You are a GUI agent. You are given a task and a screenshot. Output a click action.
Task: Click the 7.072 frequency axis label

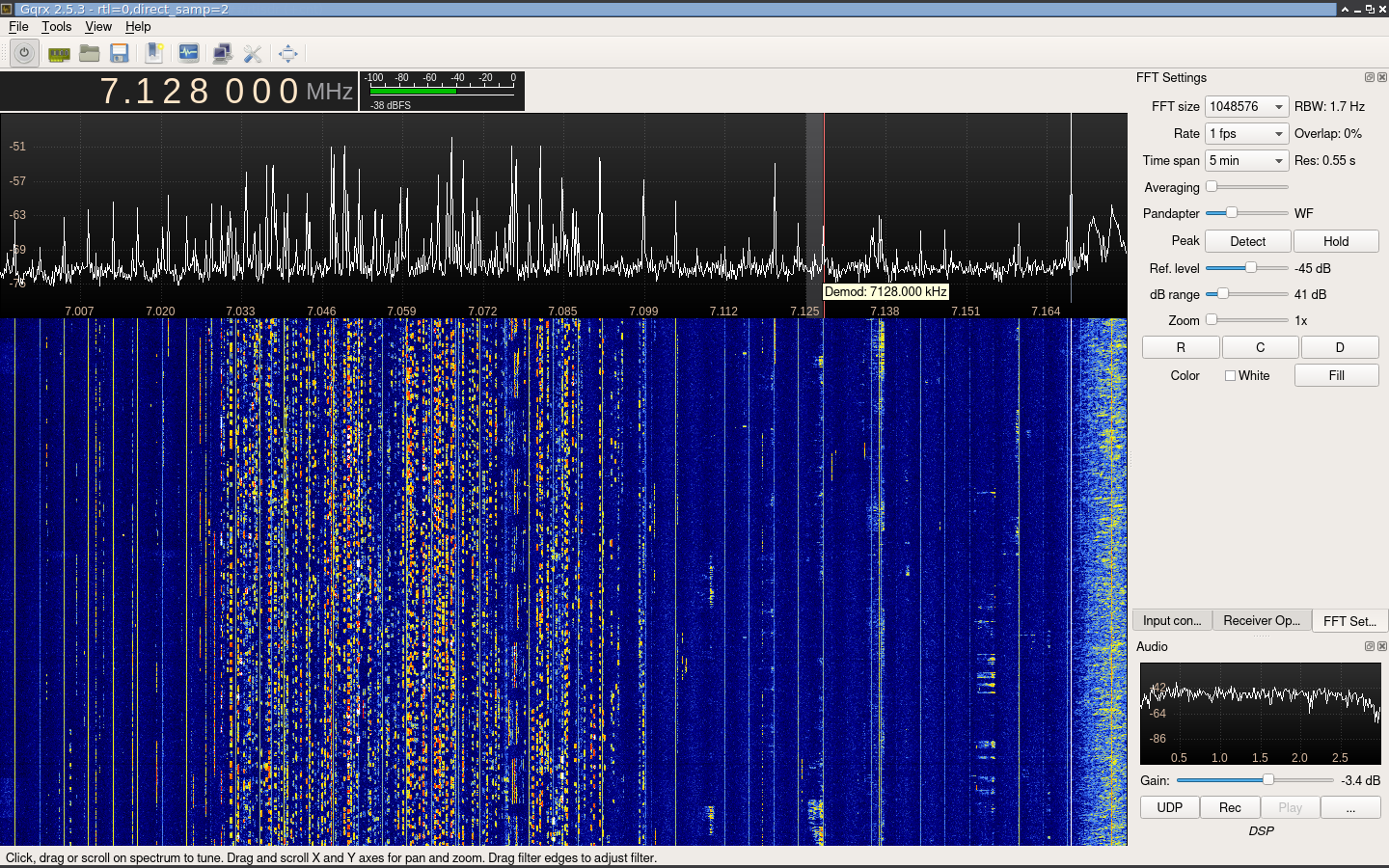(482, 312)
